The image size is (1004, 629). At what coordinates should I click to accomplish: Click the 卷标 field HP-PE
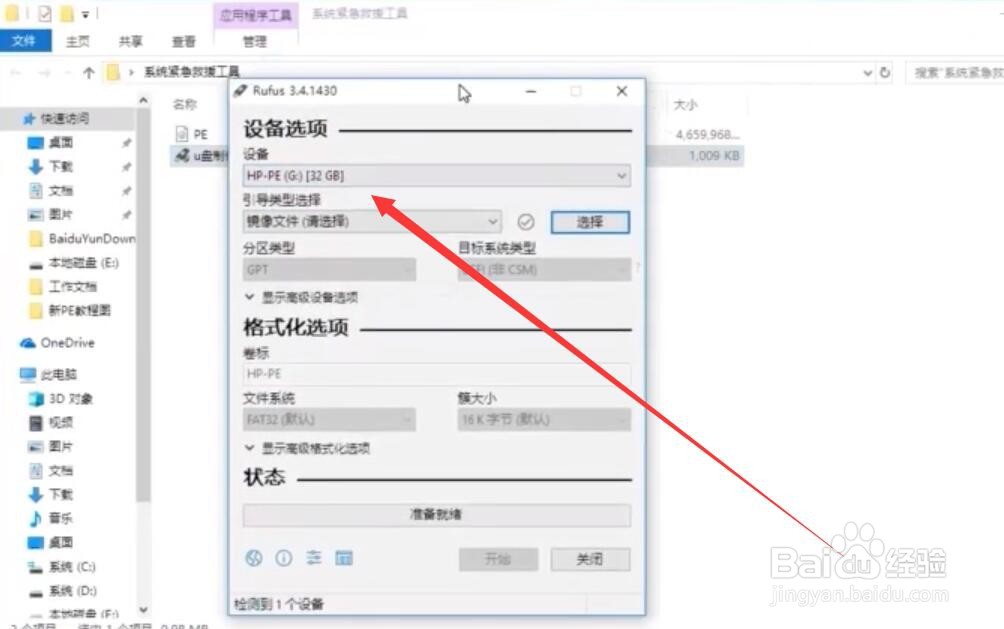(x=437, y=374)
